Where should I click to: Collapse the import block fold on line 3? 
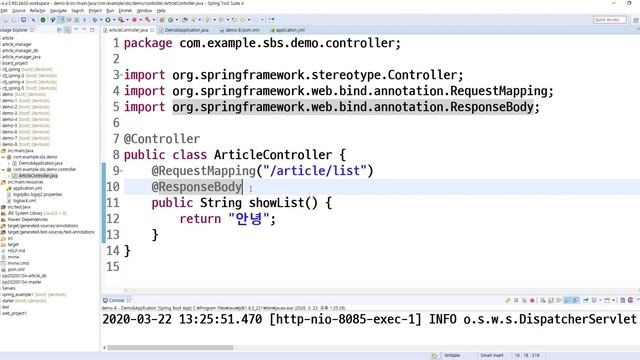click(122, 75)
